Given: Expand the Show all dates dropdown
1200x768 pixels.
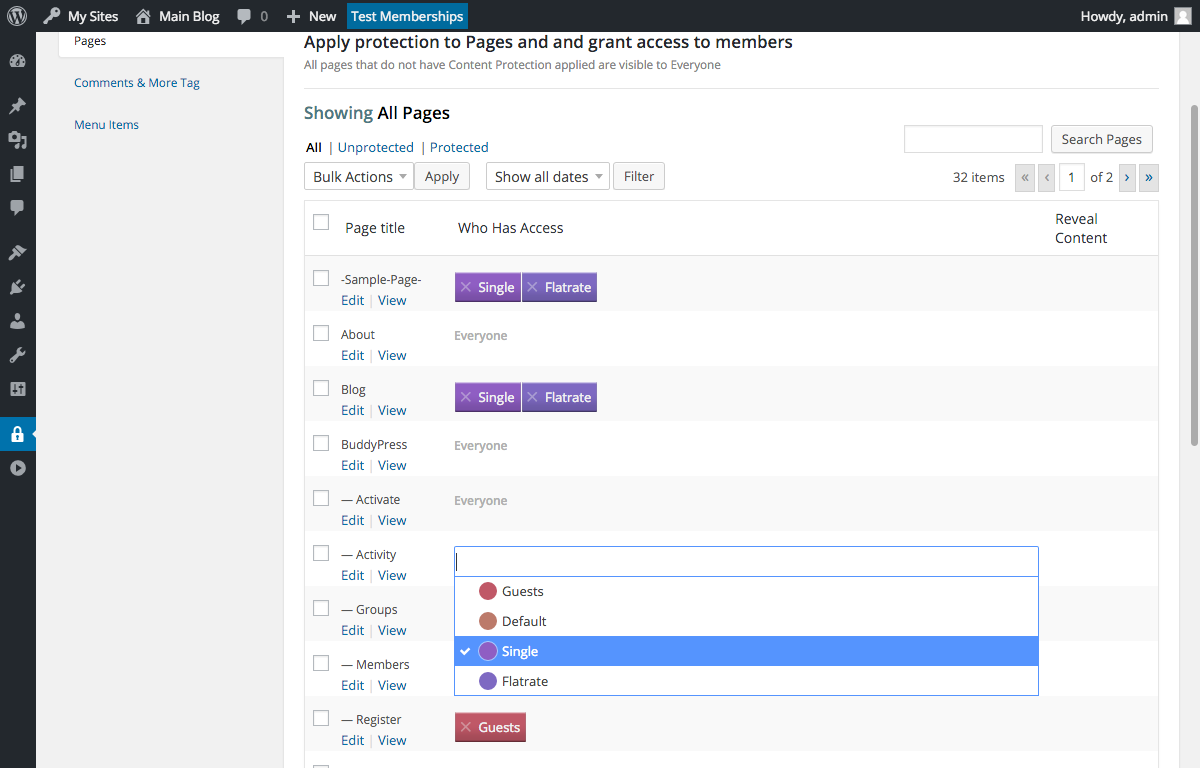Looking at the screenshot, I should (x=548, y=176).
